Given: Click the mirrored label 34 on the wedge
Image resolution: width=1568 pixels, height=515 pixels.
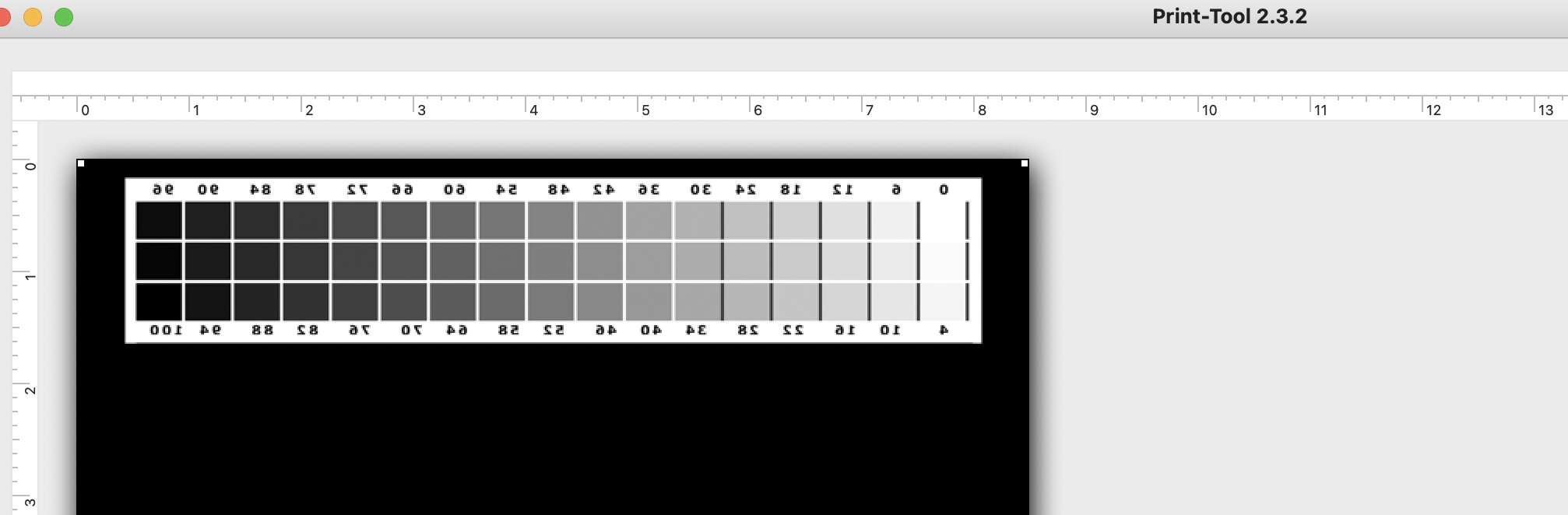Looking at the screenshot, I should pyautogui.click(x=696, y=330).
